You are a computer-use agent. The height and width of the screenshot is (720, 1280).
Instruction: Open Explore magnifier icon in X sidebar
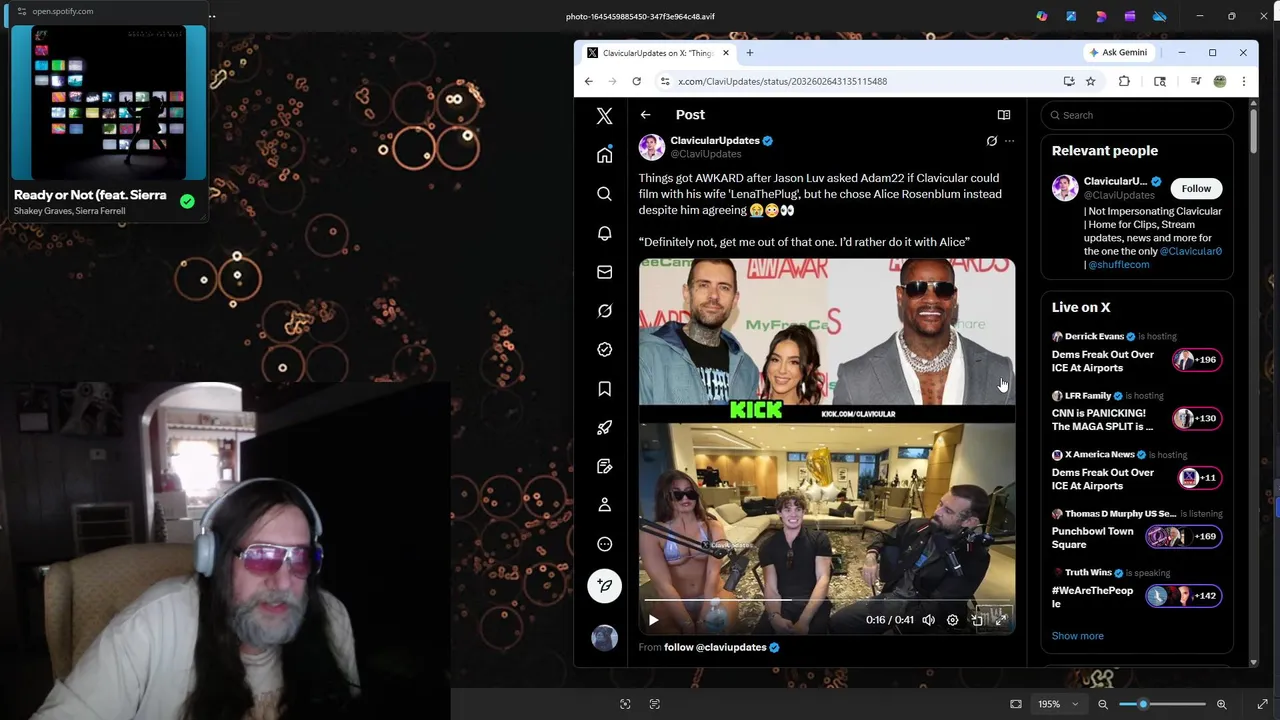(604, 194)
